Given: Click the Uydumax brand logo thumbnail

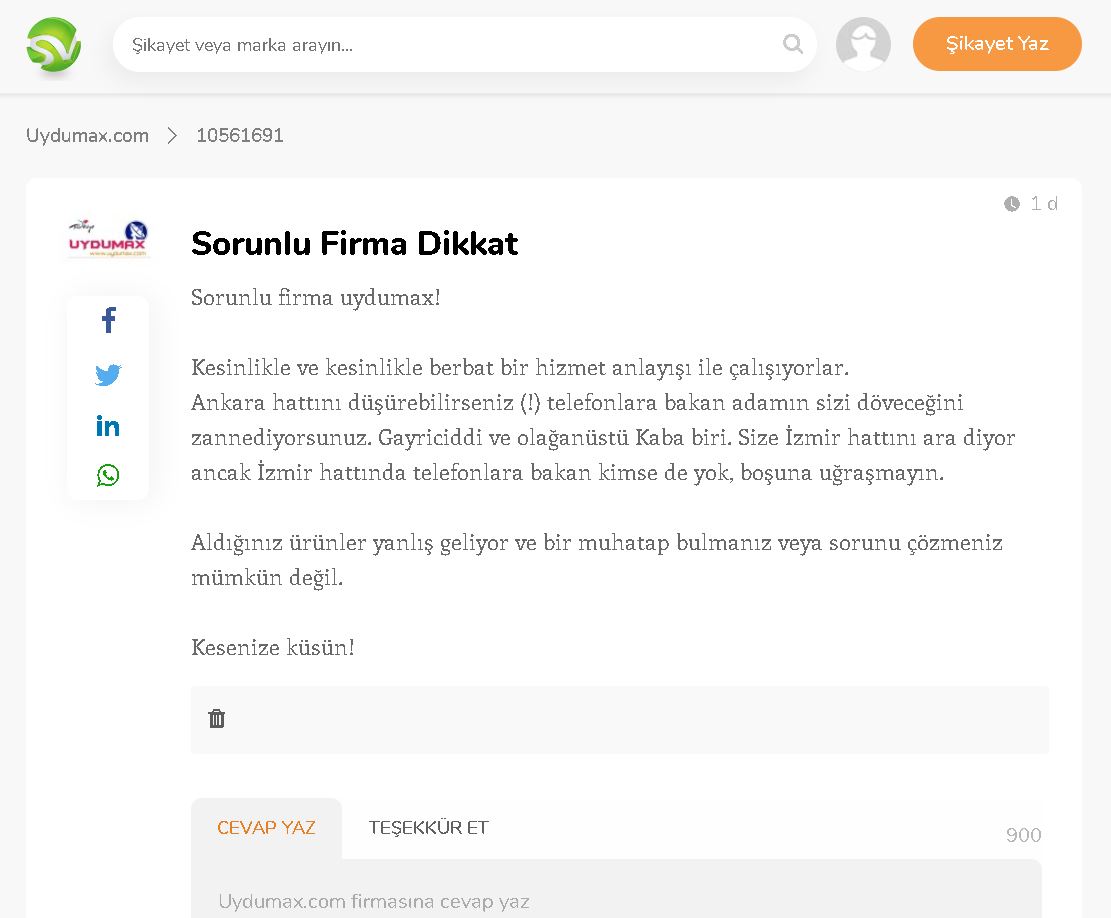Looking at the screenshot, I should (108, 240).
